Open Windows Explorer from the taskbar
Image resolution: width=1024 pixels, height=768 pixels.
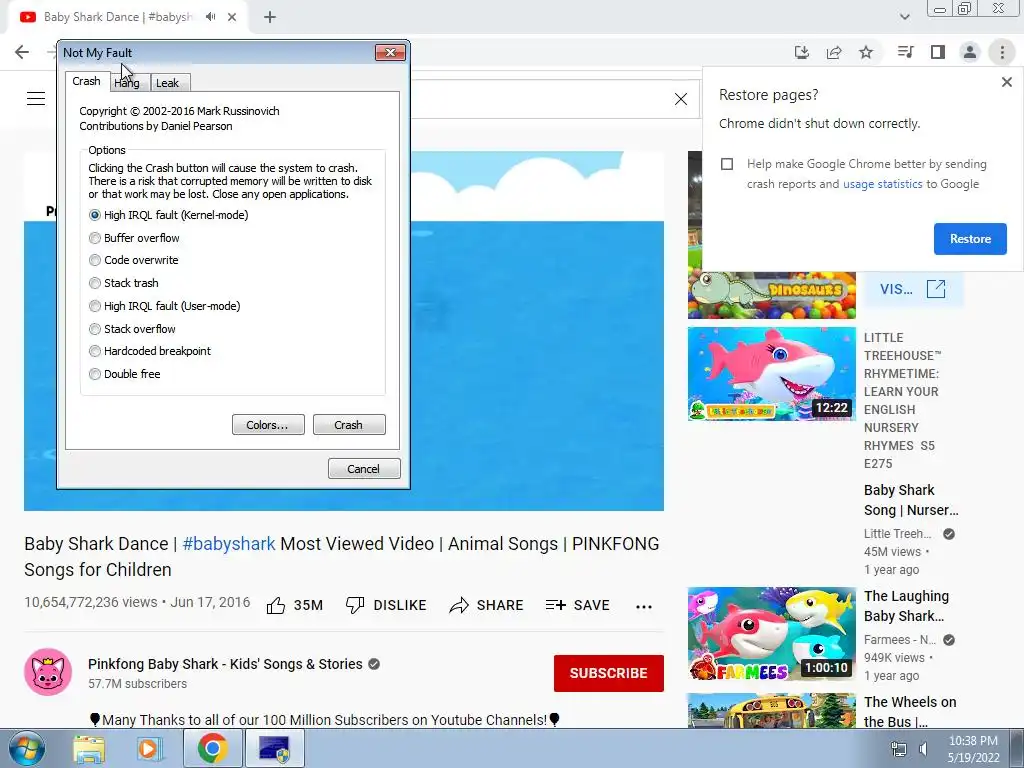pos(89,748)
